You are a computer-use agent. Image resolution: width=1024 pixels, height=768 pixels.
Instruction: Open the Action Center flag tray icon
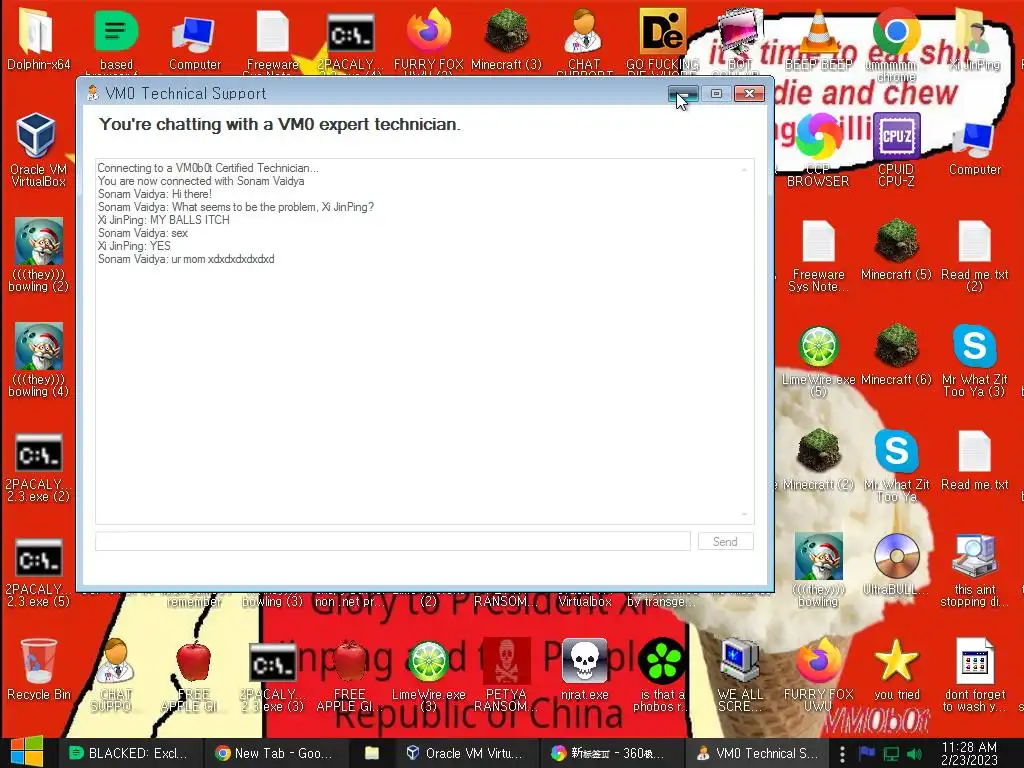pyautogui.click(x=867, y=754)
